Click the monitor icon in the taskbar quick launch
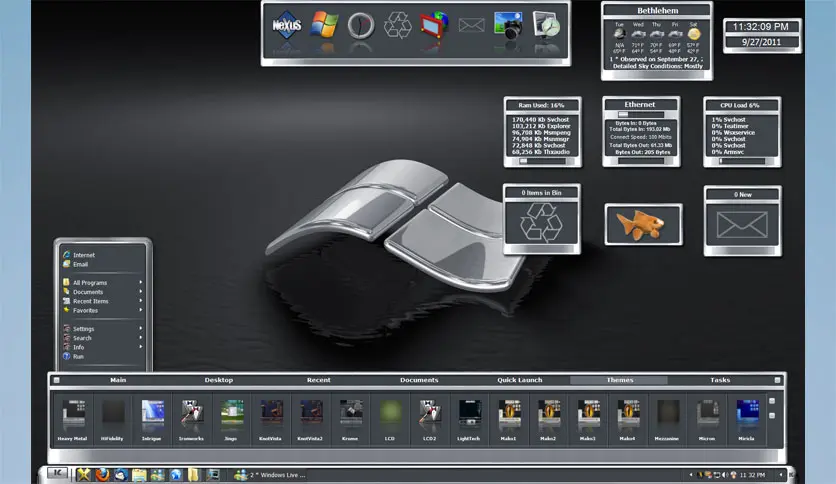 (x=212, y=474)
